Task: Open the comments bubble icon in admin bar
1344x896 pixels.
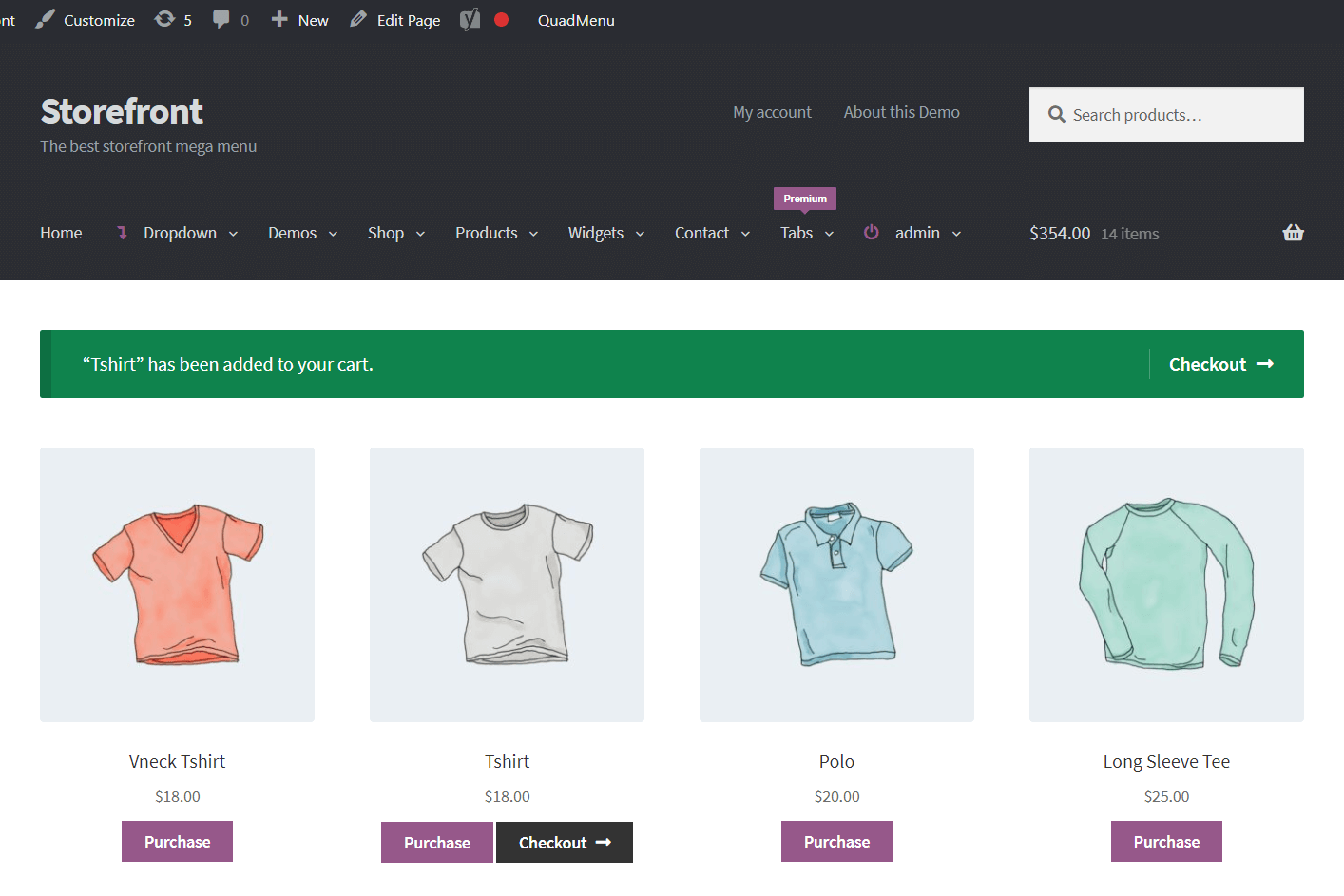Action: pos(221,20)
